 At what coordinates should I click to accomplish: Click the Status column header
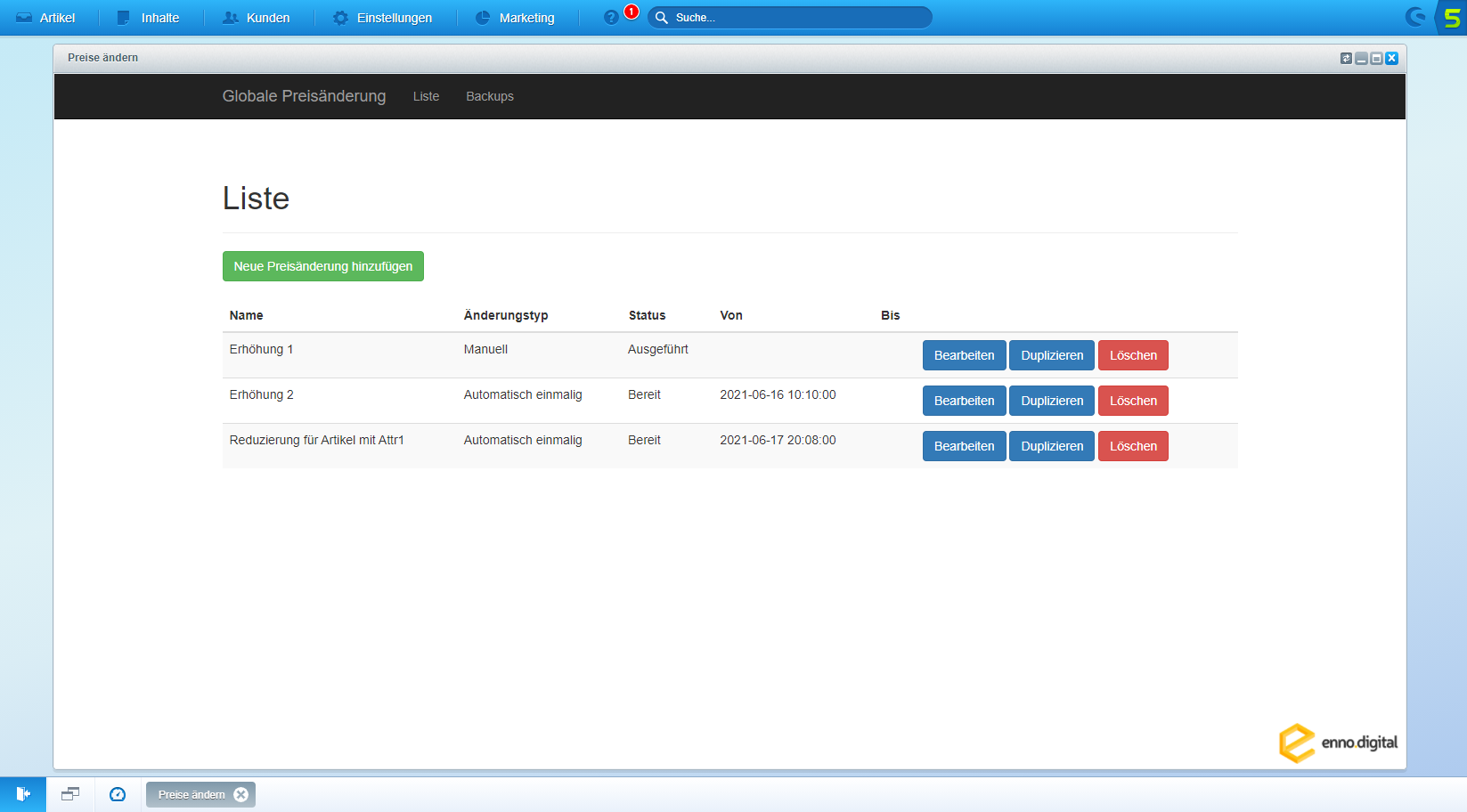coord(647,315)
